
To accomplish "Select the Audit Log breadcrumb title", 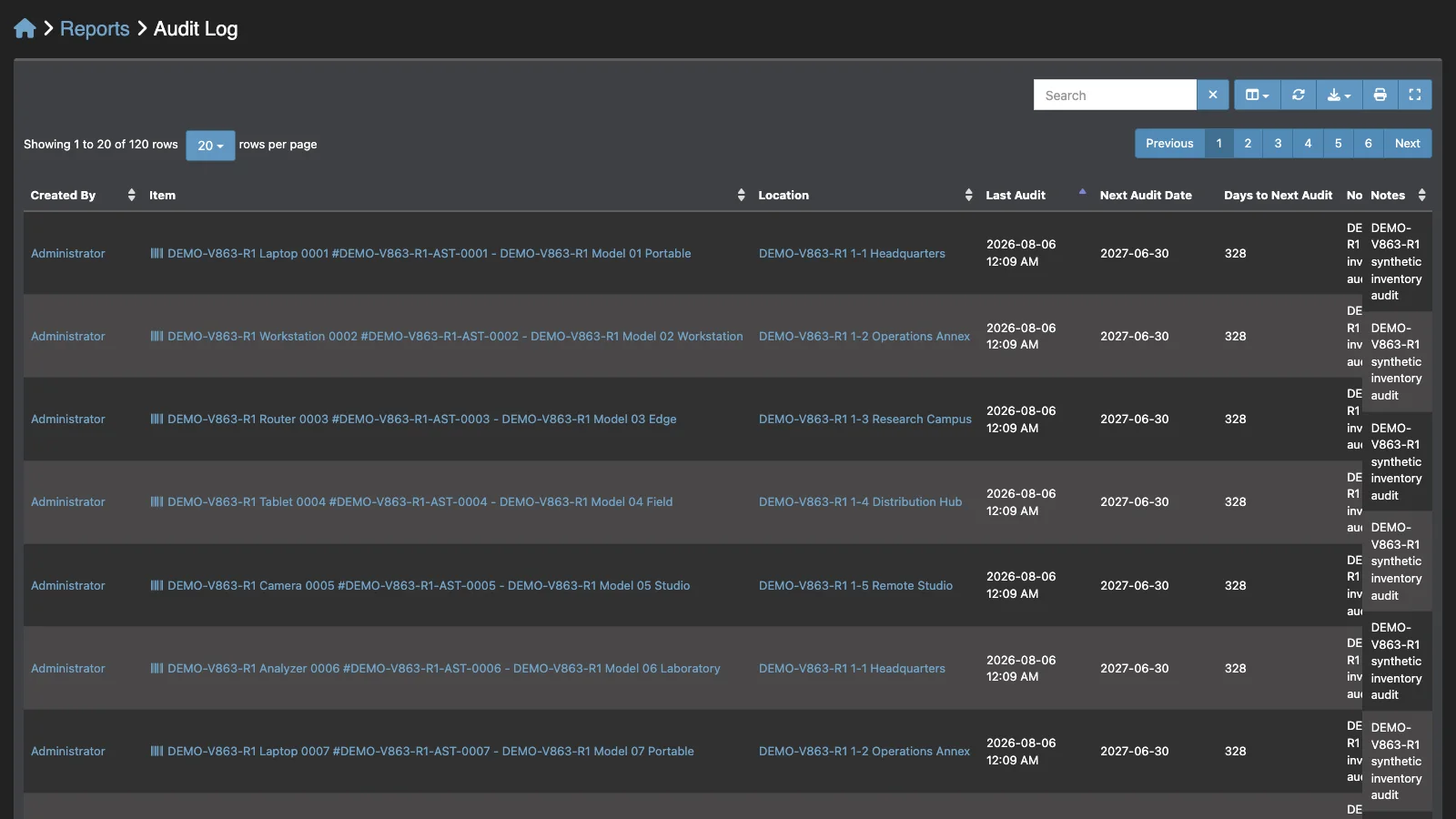I will point(196,28).
